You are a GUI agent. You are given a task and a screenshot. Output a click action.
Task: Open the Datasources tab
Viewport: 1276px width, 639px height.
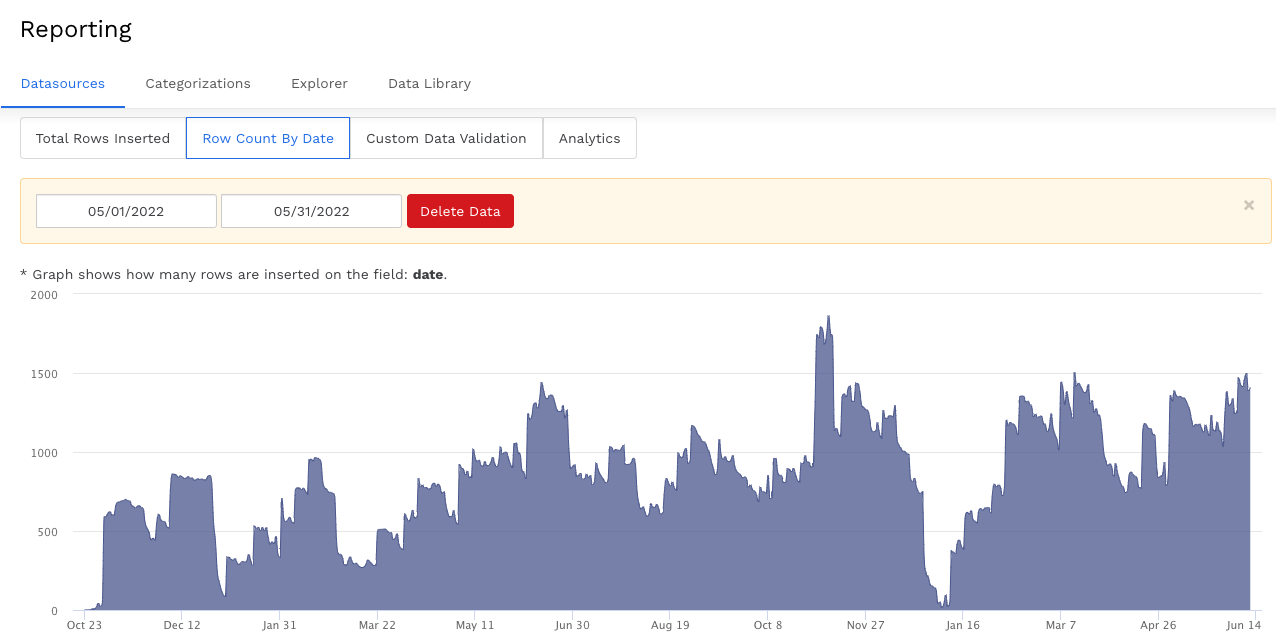tap(63, 84)
